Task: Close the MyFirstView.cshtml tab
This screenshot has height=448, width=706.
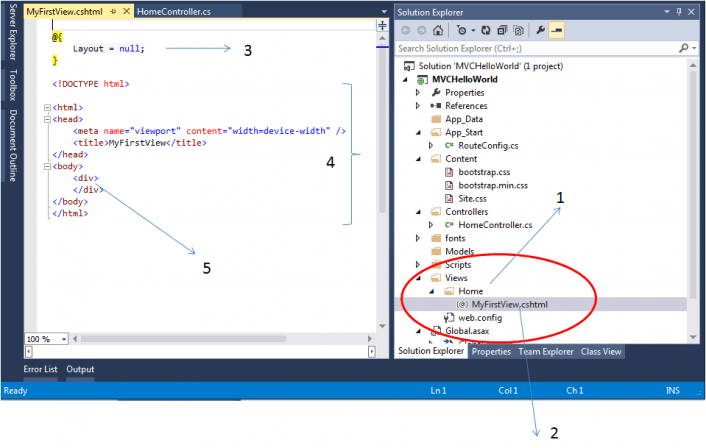Action: point(126,11)
